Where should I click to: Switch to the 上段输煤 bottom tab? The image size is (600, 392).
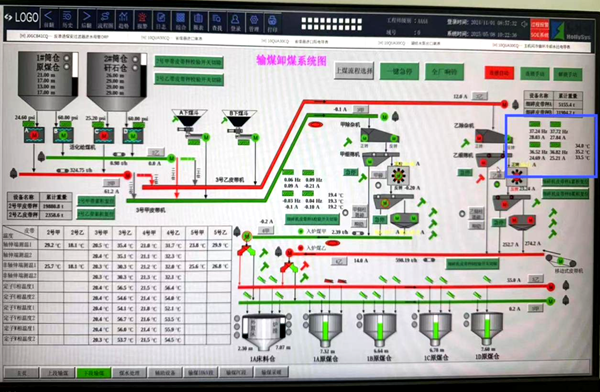pos(57,372)
